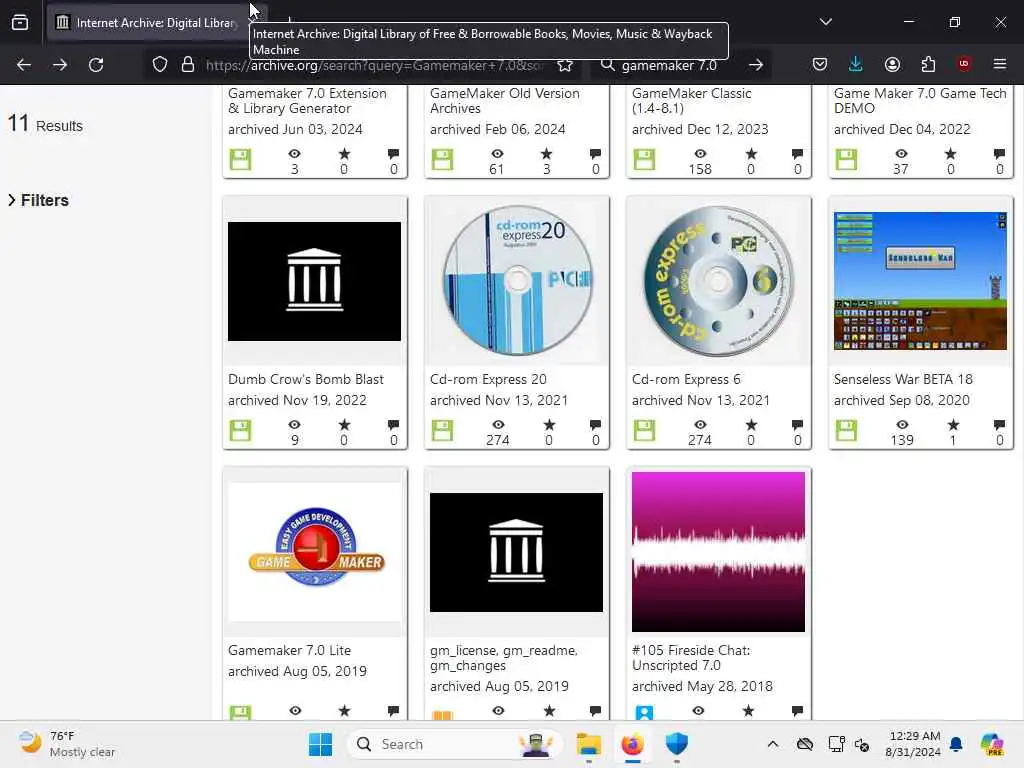Open the Firefox View tab overview icon
Screen dimensions: 1024x768
point(20,22)
